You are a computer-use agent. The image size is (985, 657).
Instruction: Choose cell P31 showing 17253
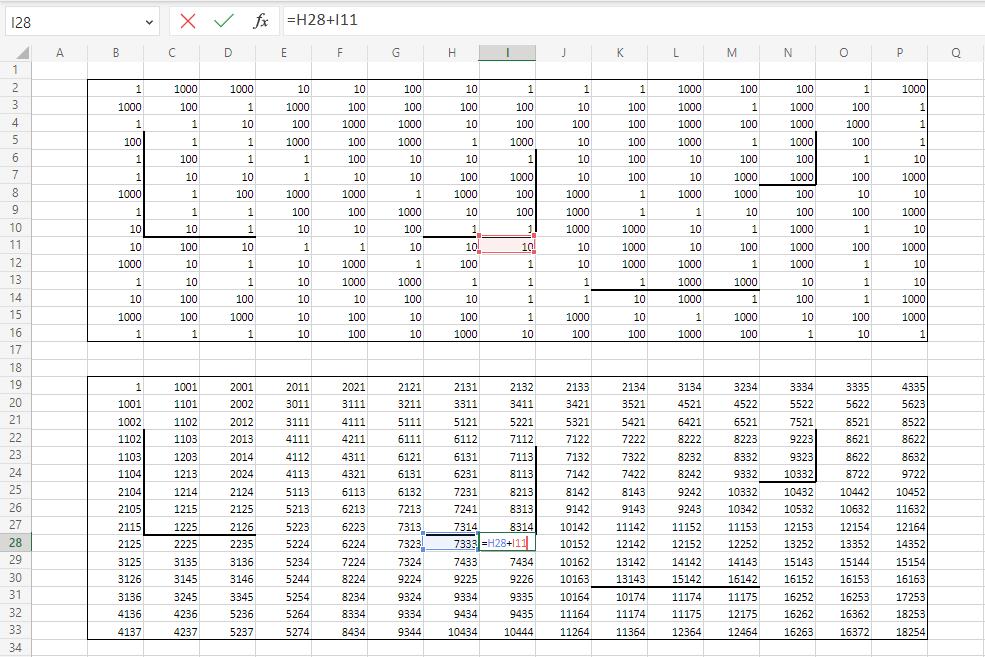(899, 596)
